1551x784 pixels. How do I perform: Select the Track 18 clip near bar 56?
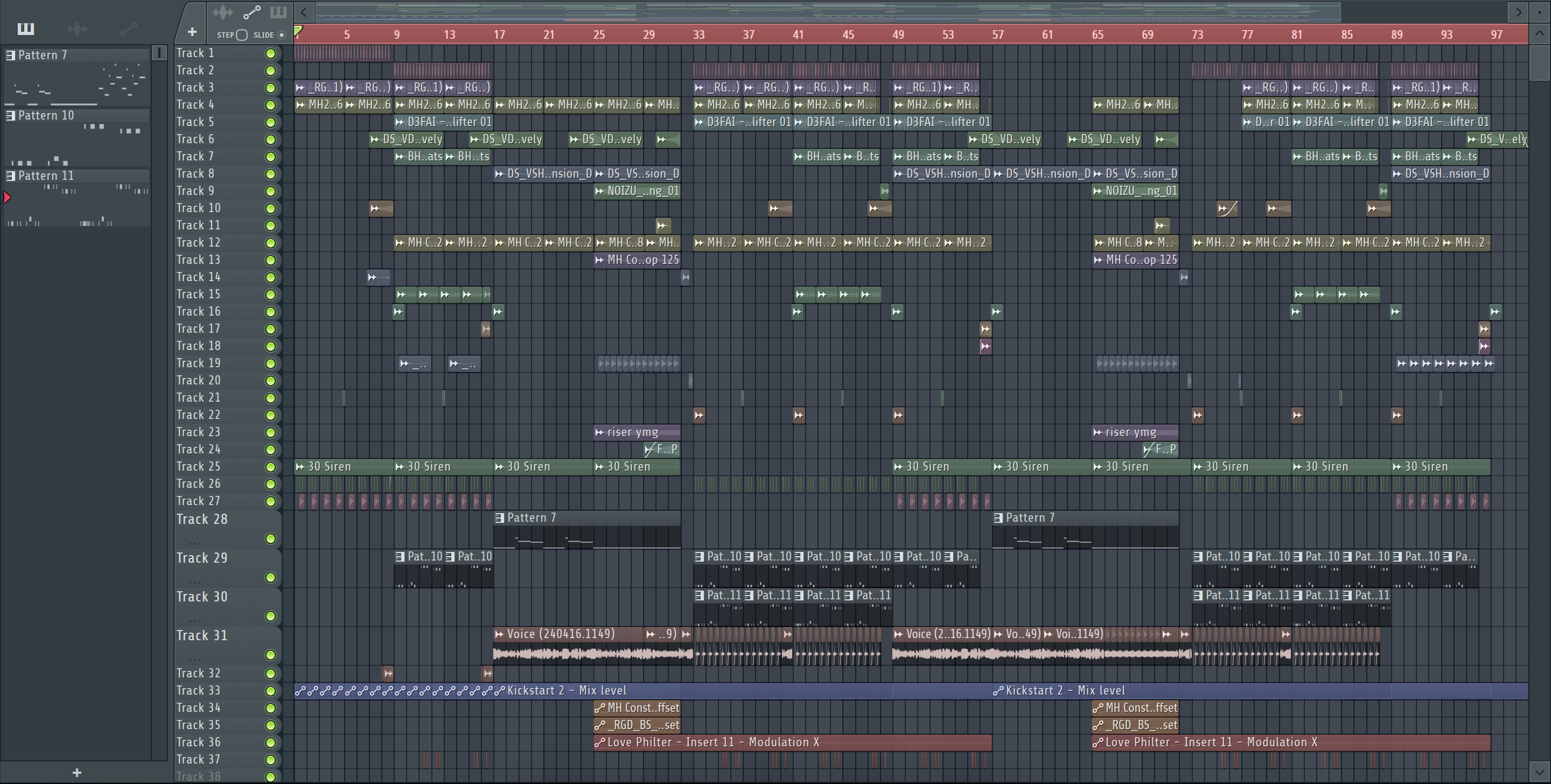(x=986, y=346)
